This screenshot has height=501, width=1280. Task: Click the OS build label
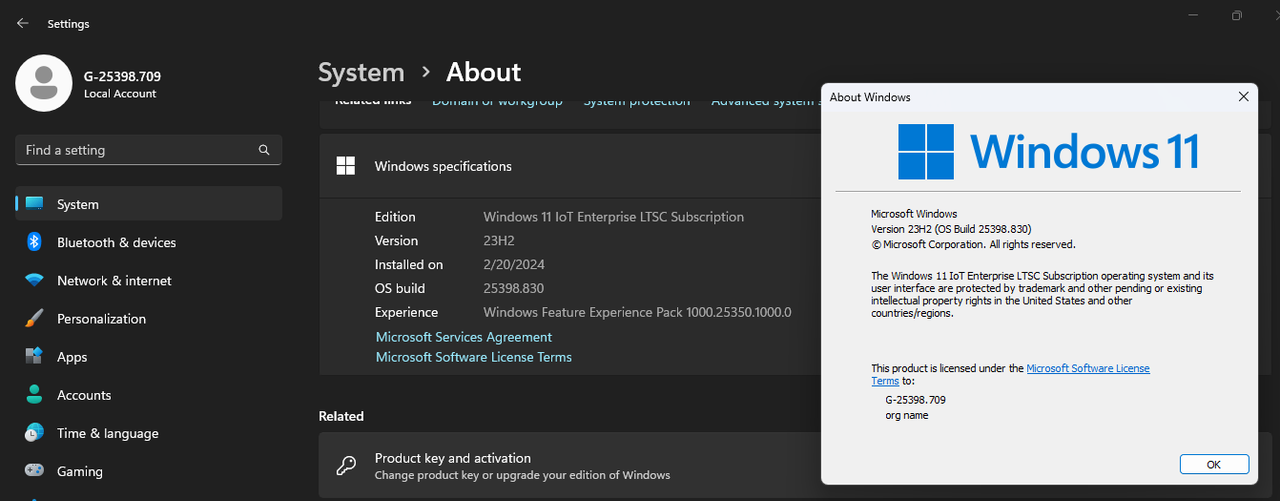point(400,288)
